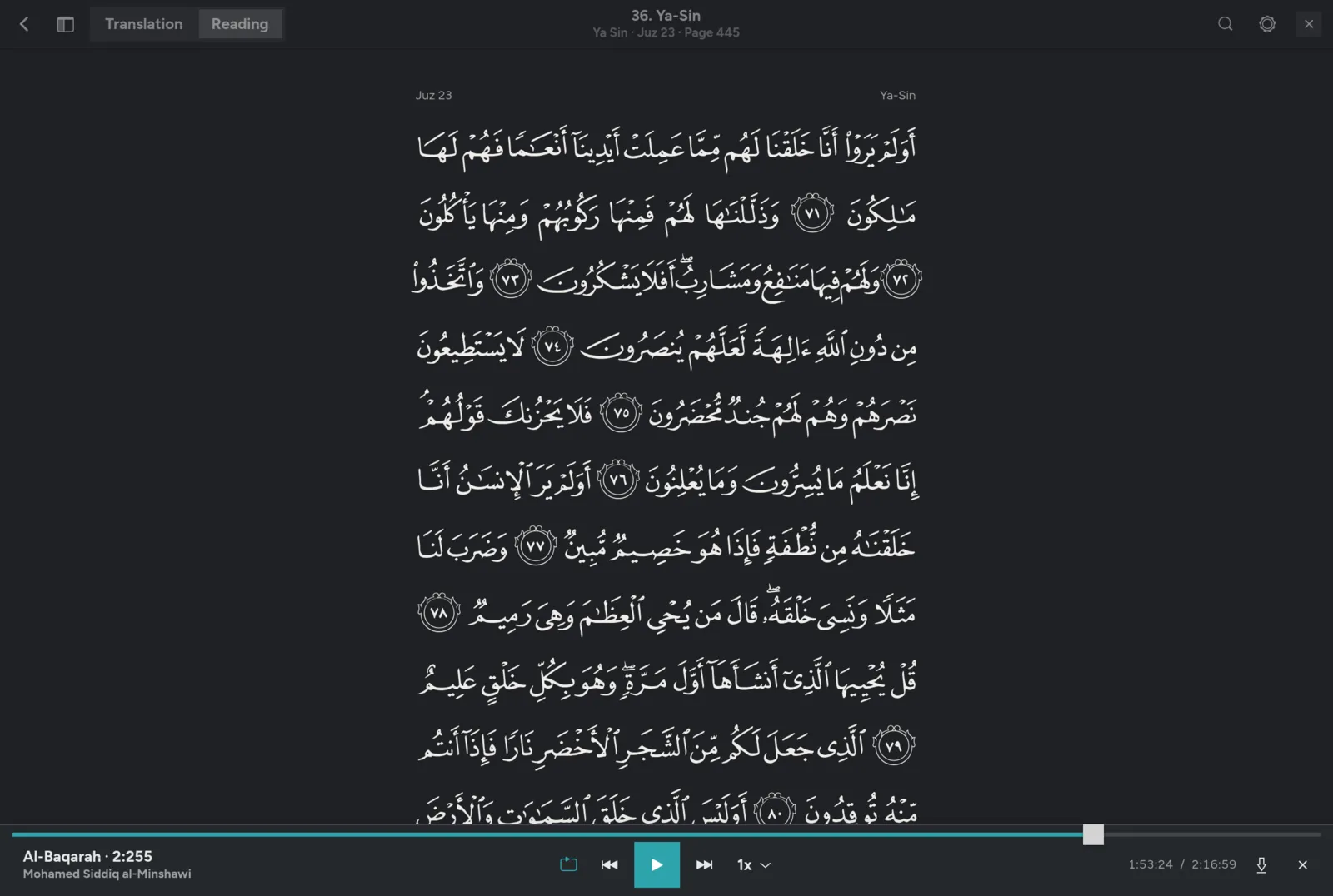Click reciter name Mohamed Siddiq al-Minshawi

[107, 874]
